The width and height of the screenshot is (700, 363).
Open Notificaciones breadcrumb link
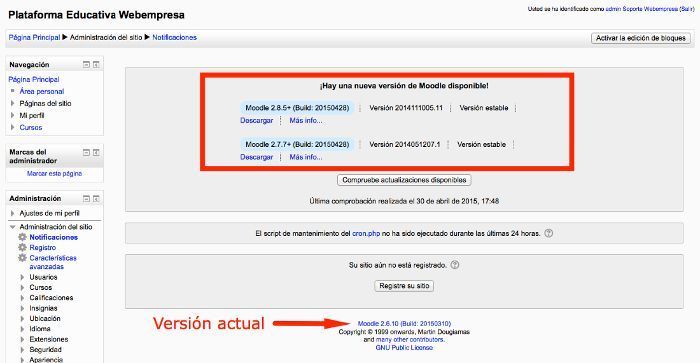175,38
